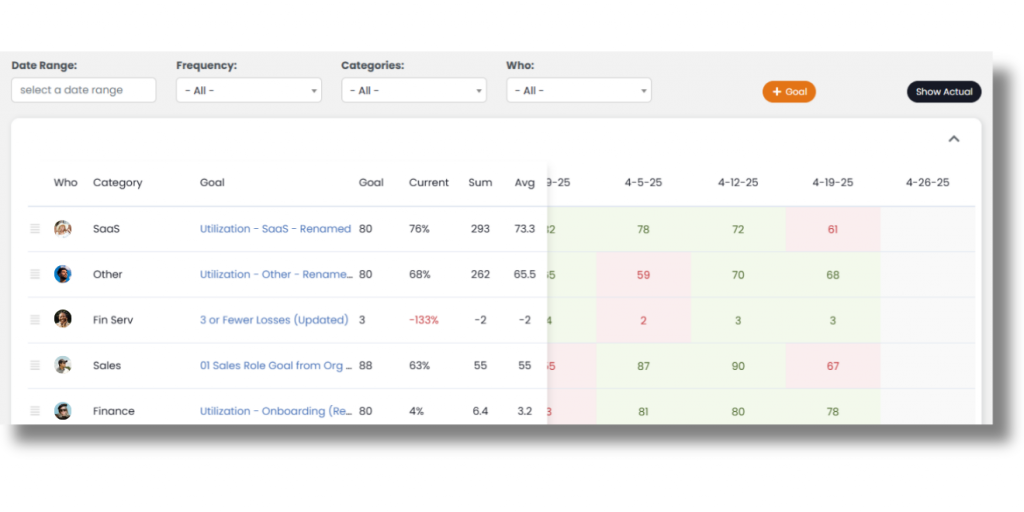Click the avatar in the Sales row
Screen dimensions: 1024x512
click(63, 365)
